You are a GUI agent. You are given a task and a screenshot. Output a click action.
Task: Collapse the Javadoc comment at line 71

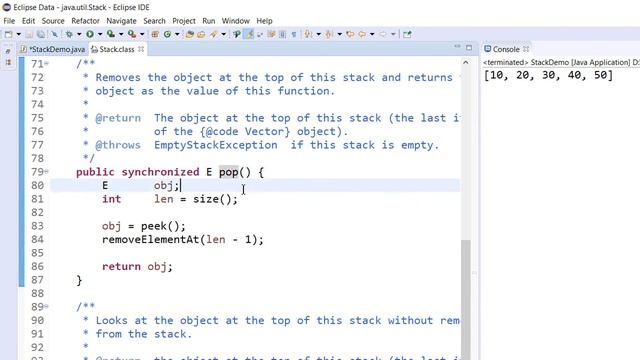coord(47,64)
